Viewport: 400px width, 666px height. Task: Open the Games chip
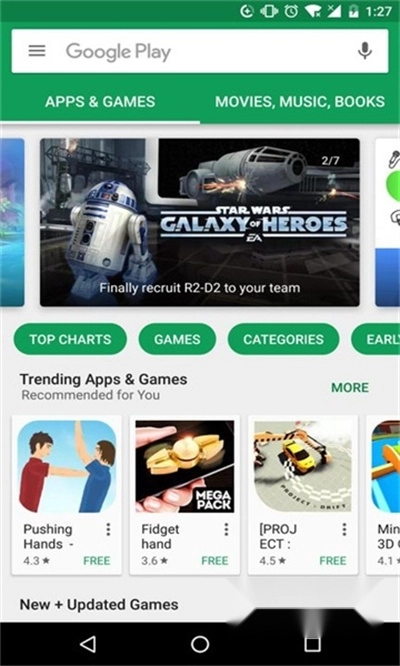pos(177,339)
